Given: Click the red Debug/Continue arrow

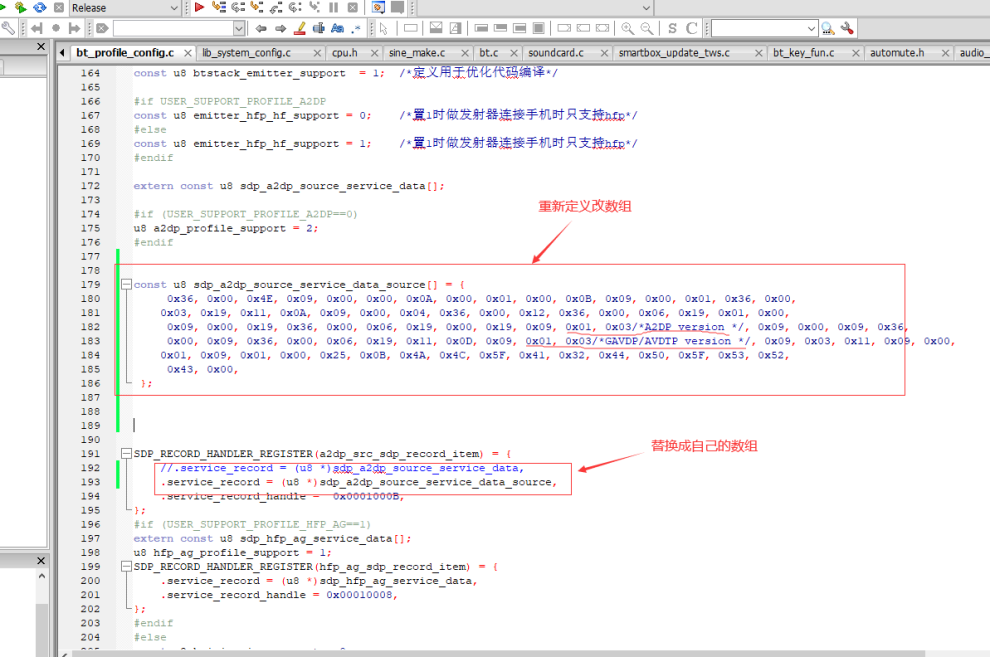Looking at the screenshot, I should click(200, 8).
